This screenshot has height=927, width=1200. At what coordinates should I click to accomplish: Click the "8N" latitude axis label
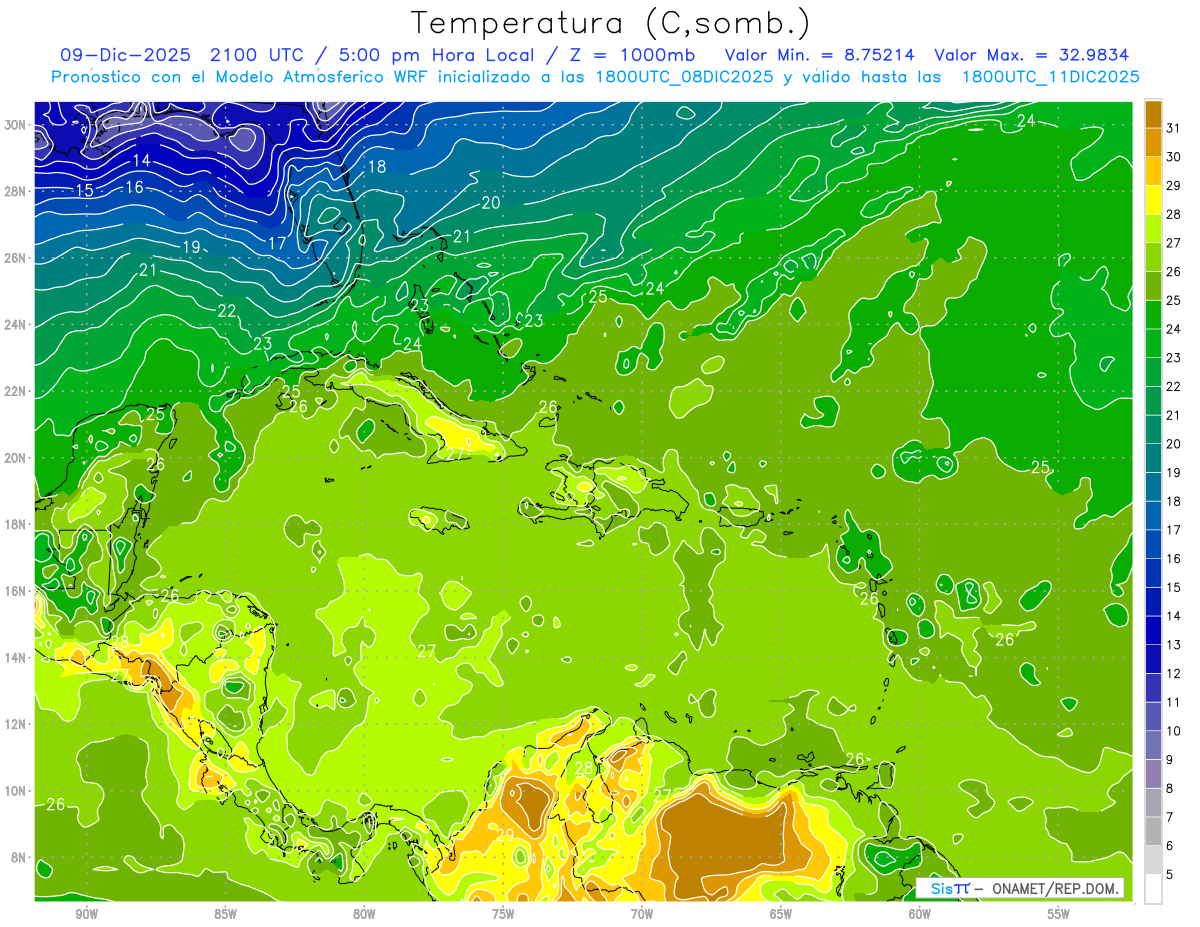click(x=19, y=858)
